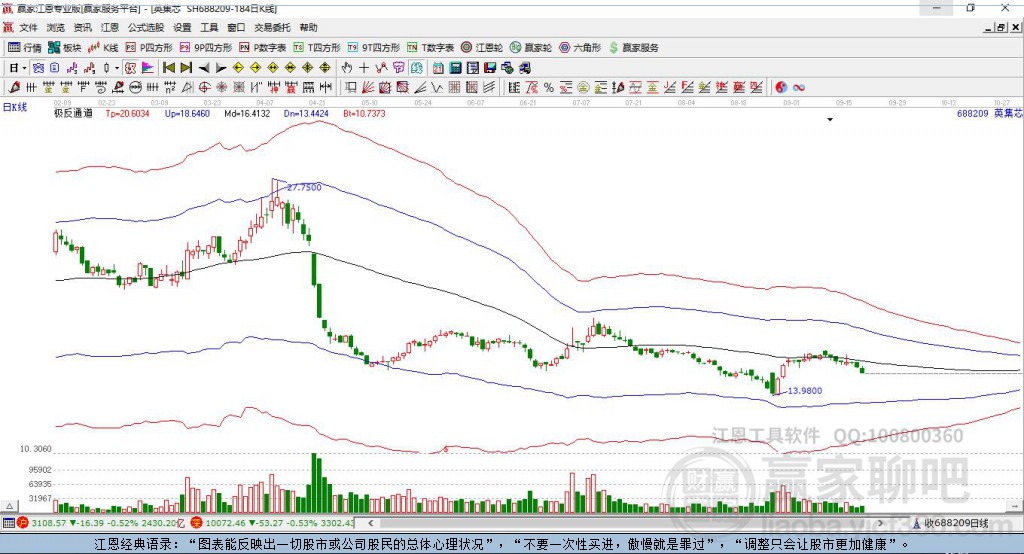Click the 沪 Shanghai index indicator
This screenshot has width=1024, height=554.
click(22, 523)
